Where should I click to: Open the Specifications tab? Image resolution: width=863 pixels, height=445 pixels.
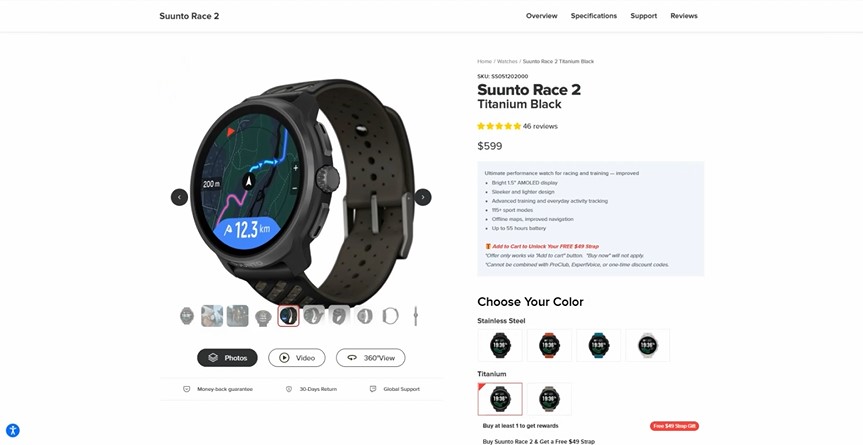594,16
